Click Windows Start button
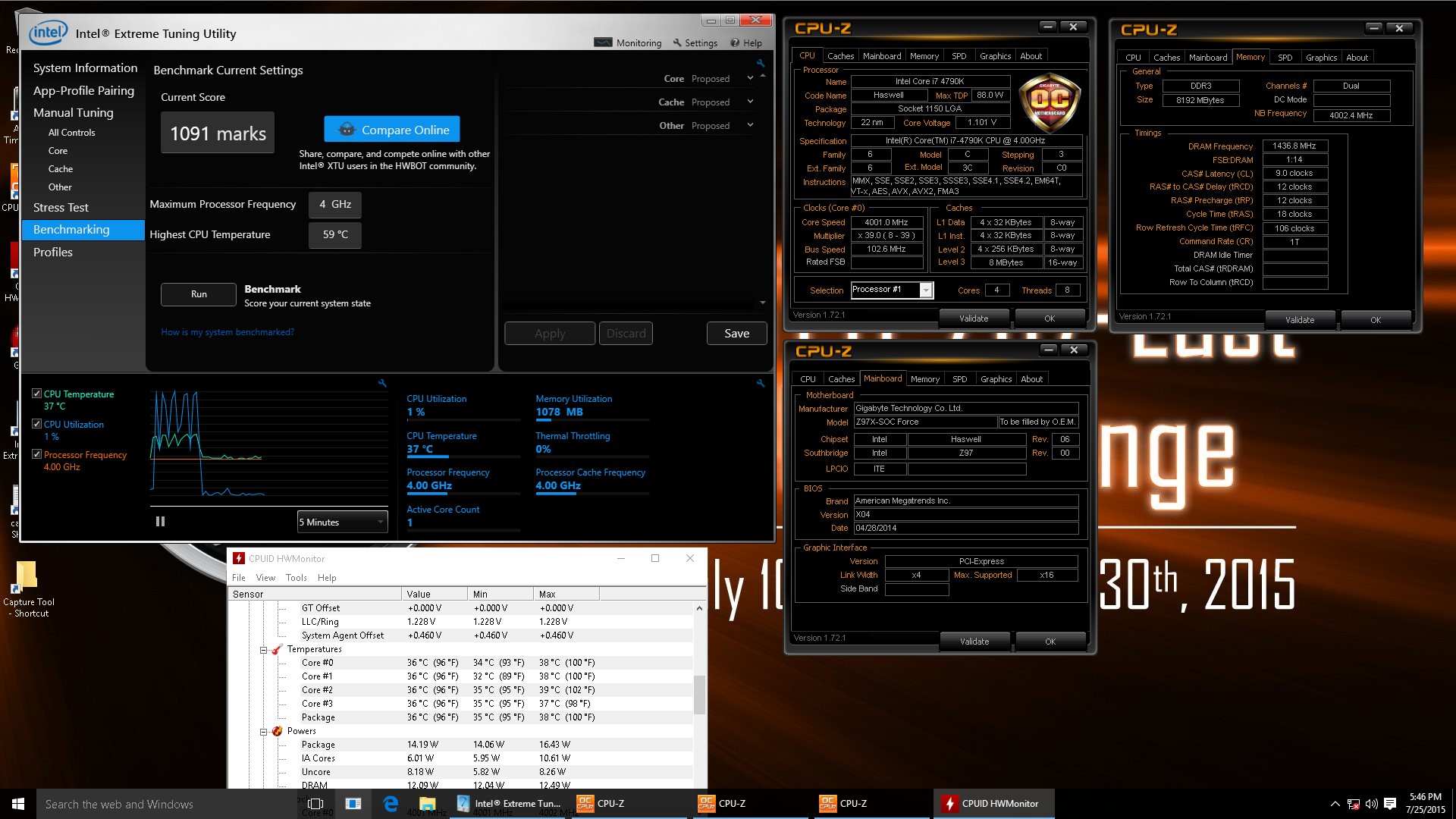1456x819 pixels. (18, 804)
